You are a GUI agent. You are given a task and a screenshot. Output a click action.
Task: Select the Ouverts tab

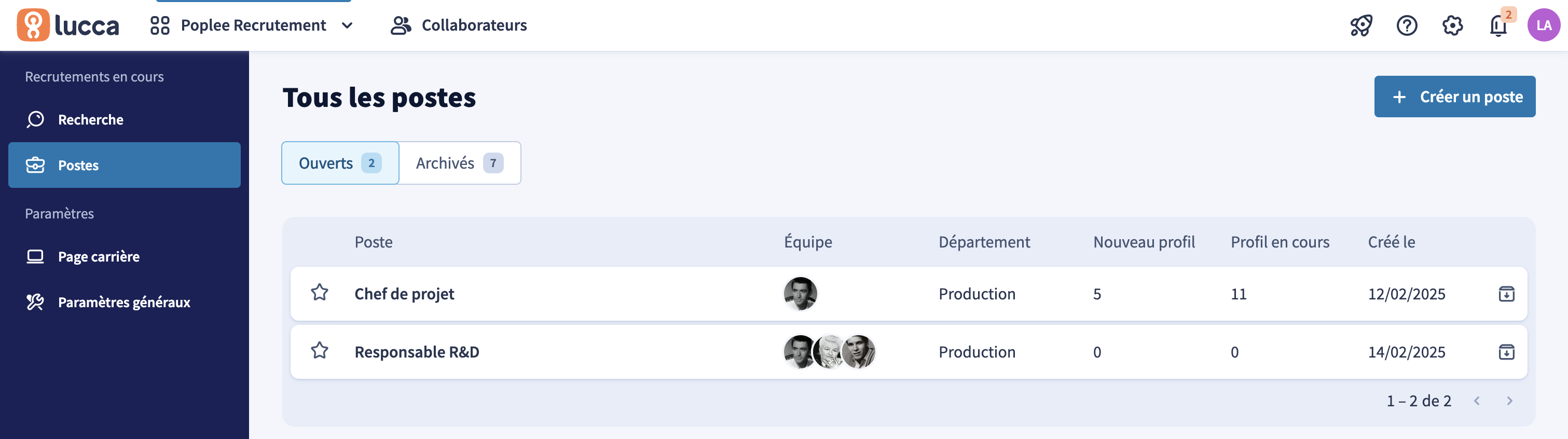[x=340, y=163]
